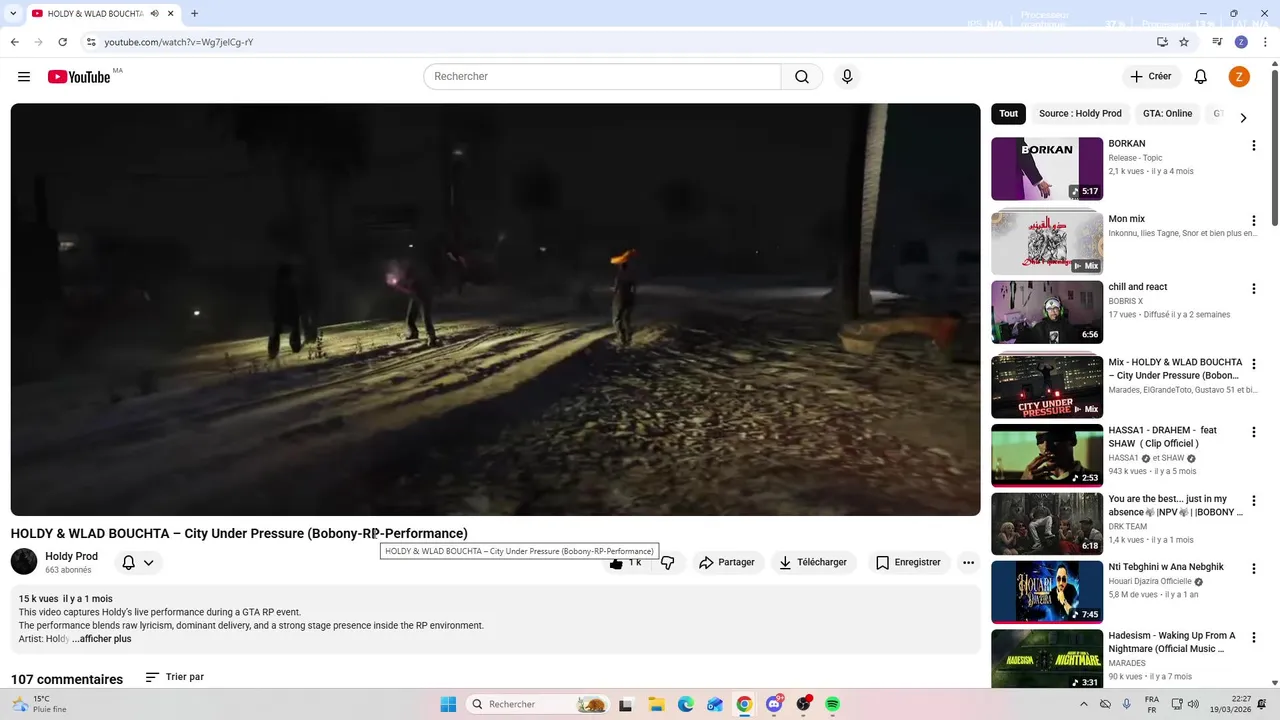1280x720 pixels.
Task: Click the Enregistrer button
Action: [x=909, y=563]
